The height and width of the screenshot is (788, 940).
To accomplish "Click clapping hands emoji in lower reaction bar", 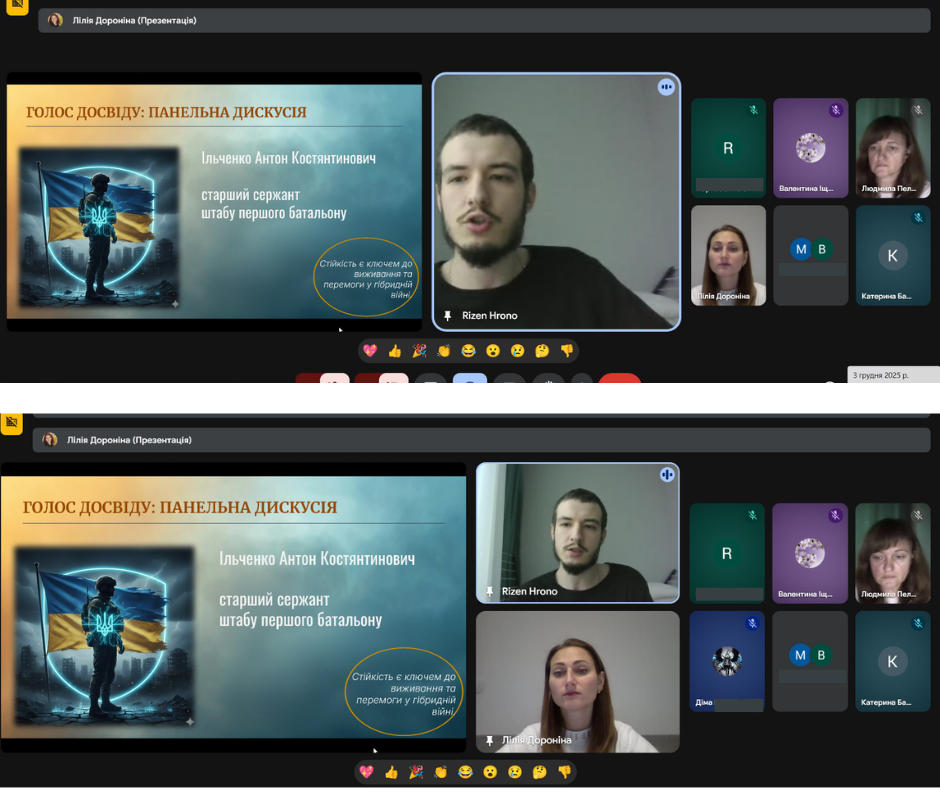I will coord(443,772).
